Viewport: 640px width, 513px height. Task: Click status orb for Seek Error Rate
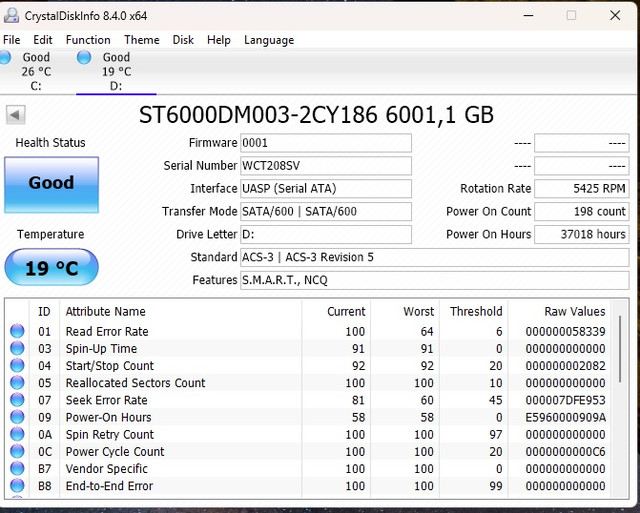coord(17,400)
